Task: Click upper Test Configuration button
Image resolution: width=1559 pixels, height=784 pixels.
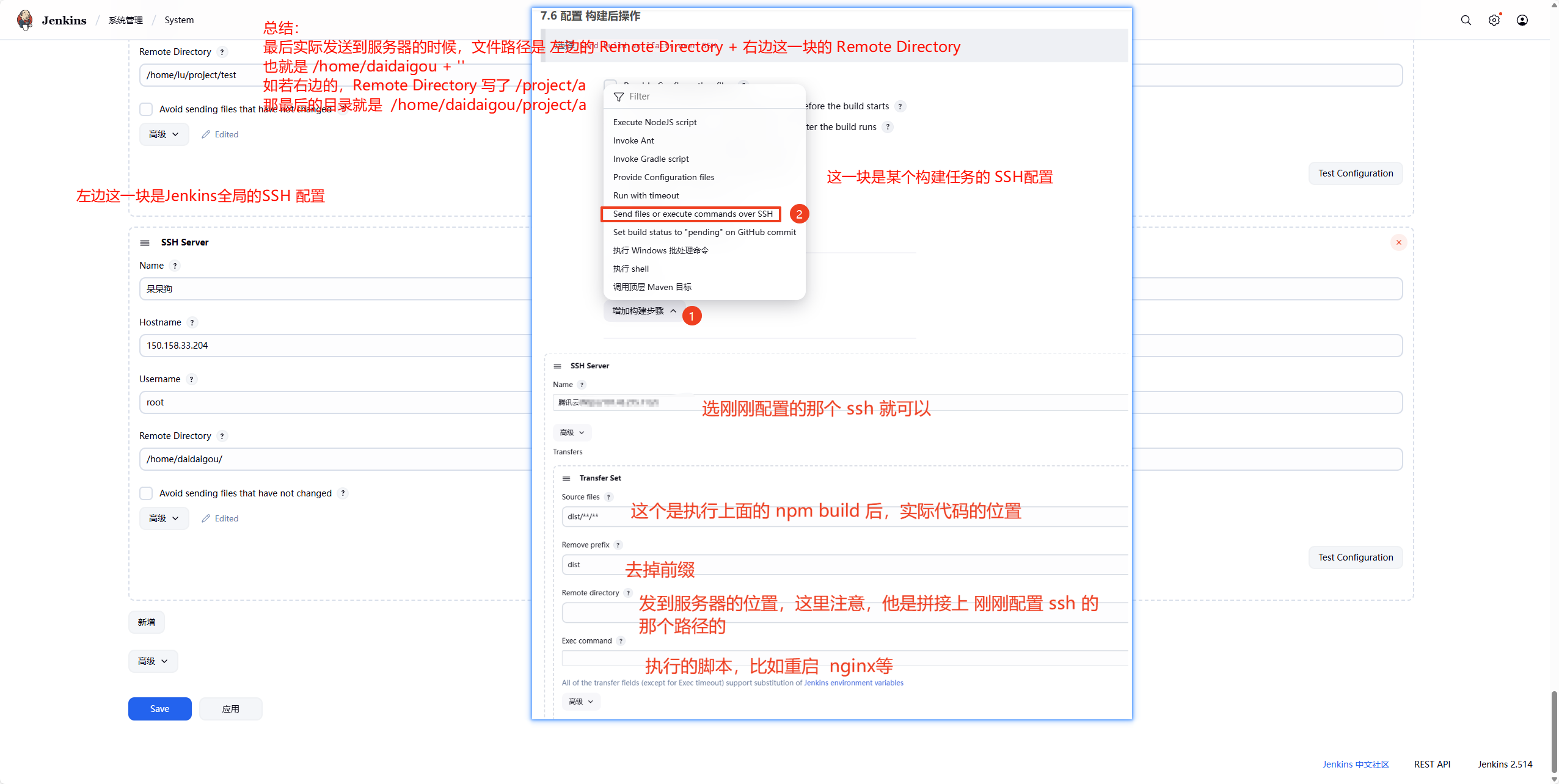Action: pos(1355,173)
